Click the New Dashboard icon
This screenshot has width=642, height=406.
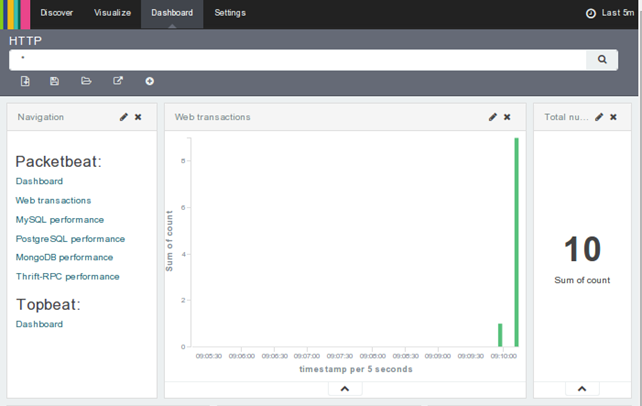tap(25, 81)
